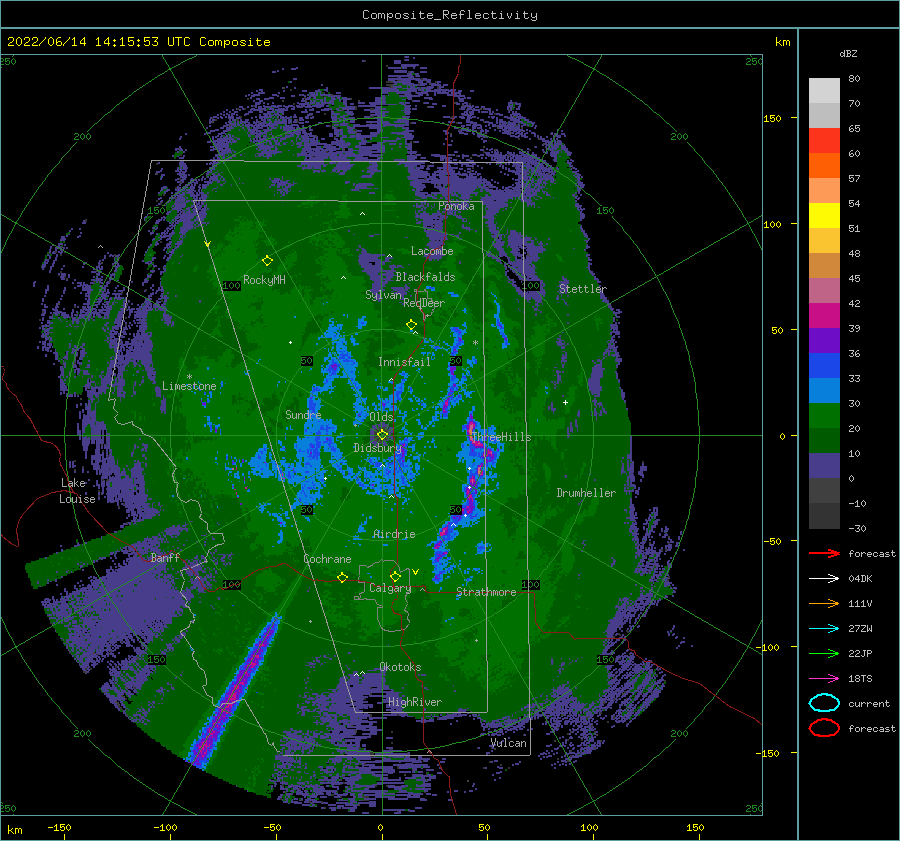This screenshot has height=841, width=900.
Task: Select the purple swatch below 39 dBZ
Action: coord(824,341)
